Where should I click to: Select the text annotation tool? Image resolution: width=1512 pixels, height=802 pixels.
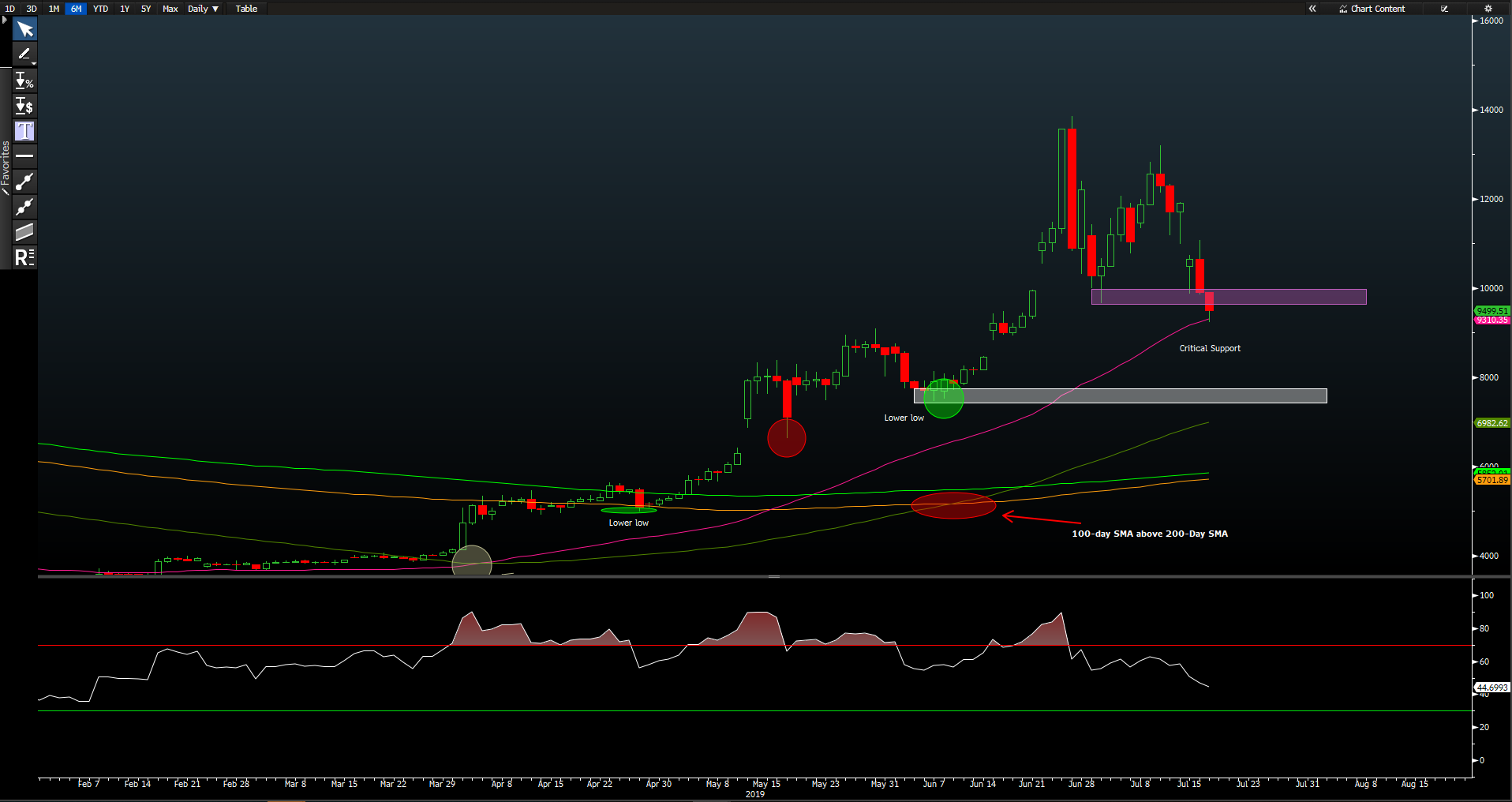pyautogui.click(x=24, y=131)
